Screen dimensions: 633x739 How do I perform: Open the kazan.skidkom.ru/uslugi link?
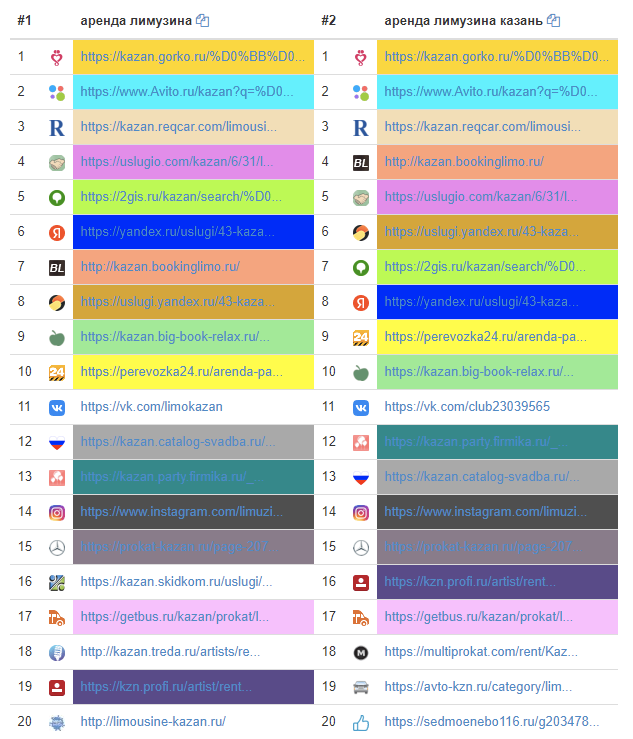[176, 582]
